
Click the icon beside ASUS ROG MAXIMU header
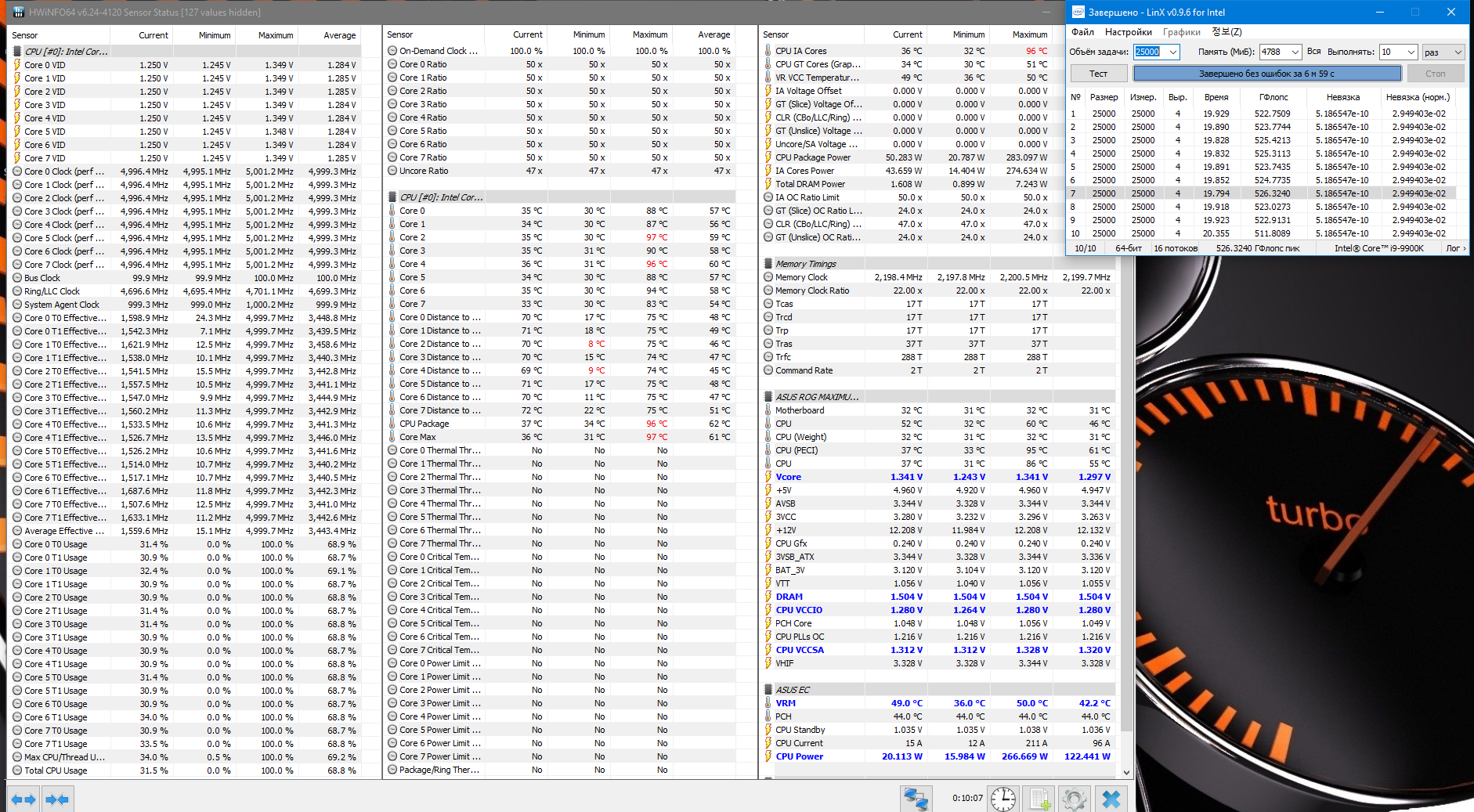pyautogui.click(x=768, y=397)
